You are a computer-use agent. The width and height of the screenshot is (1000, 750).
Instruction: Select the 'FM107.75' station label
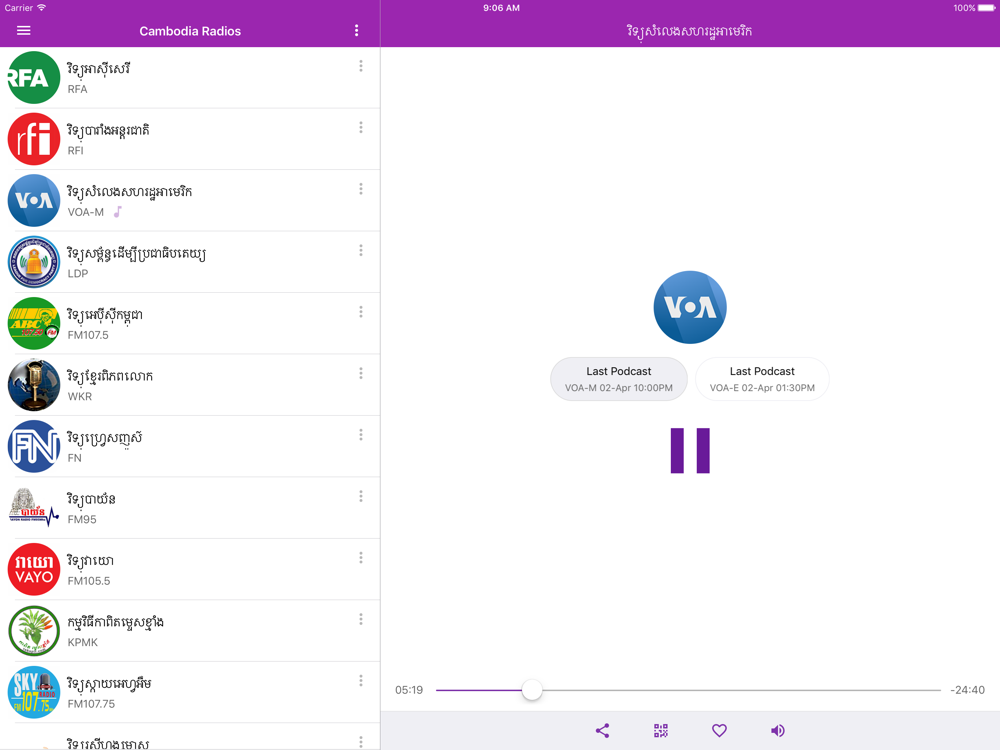point(91,704)
